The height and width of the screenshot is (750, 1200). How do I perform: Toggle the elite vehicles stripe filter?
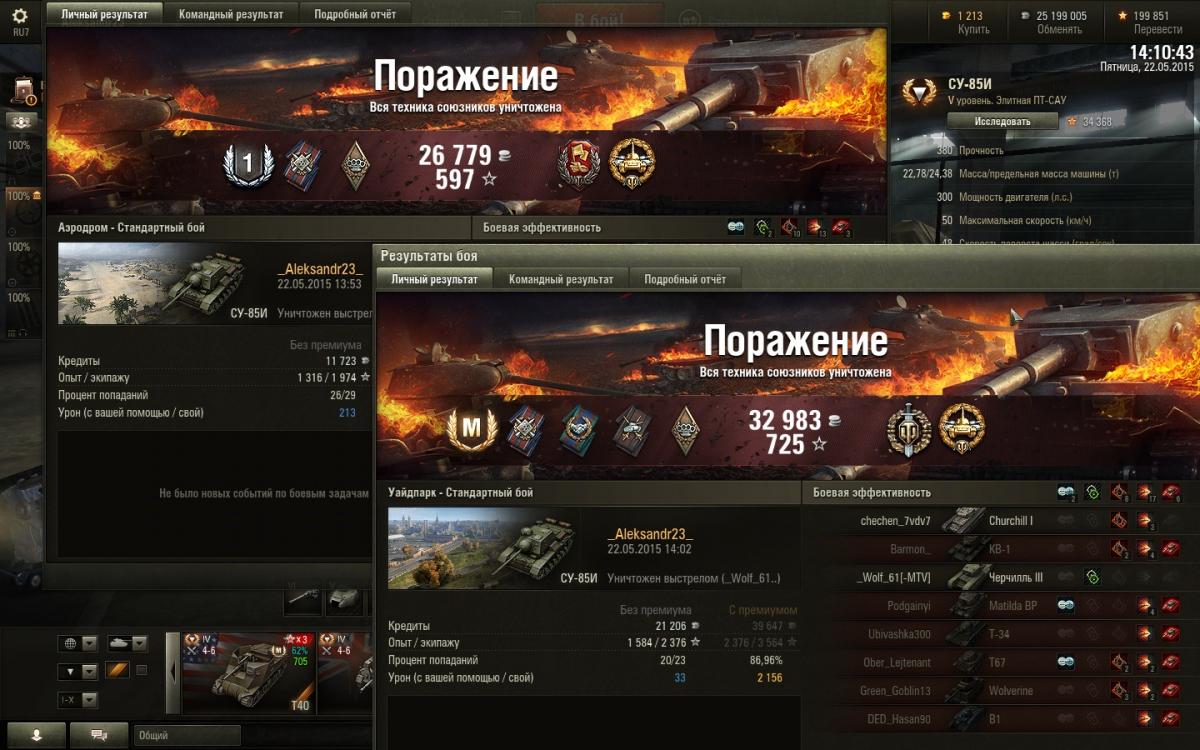click(x=118, y=671)
